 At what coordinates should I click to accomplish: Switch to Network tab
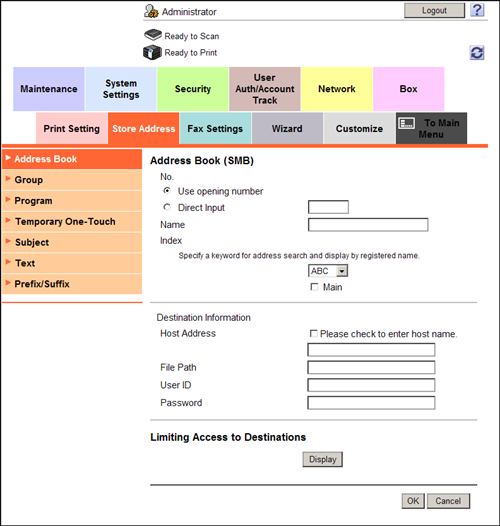(337, 89)
